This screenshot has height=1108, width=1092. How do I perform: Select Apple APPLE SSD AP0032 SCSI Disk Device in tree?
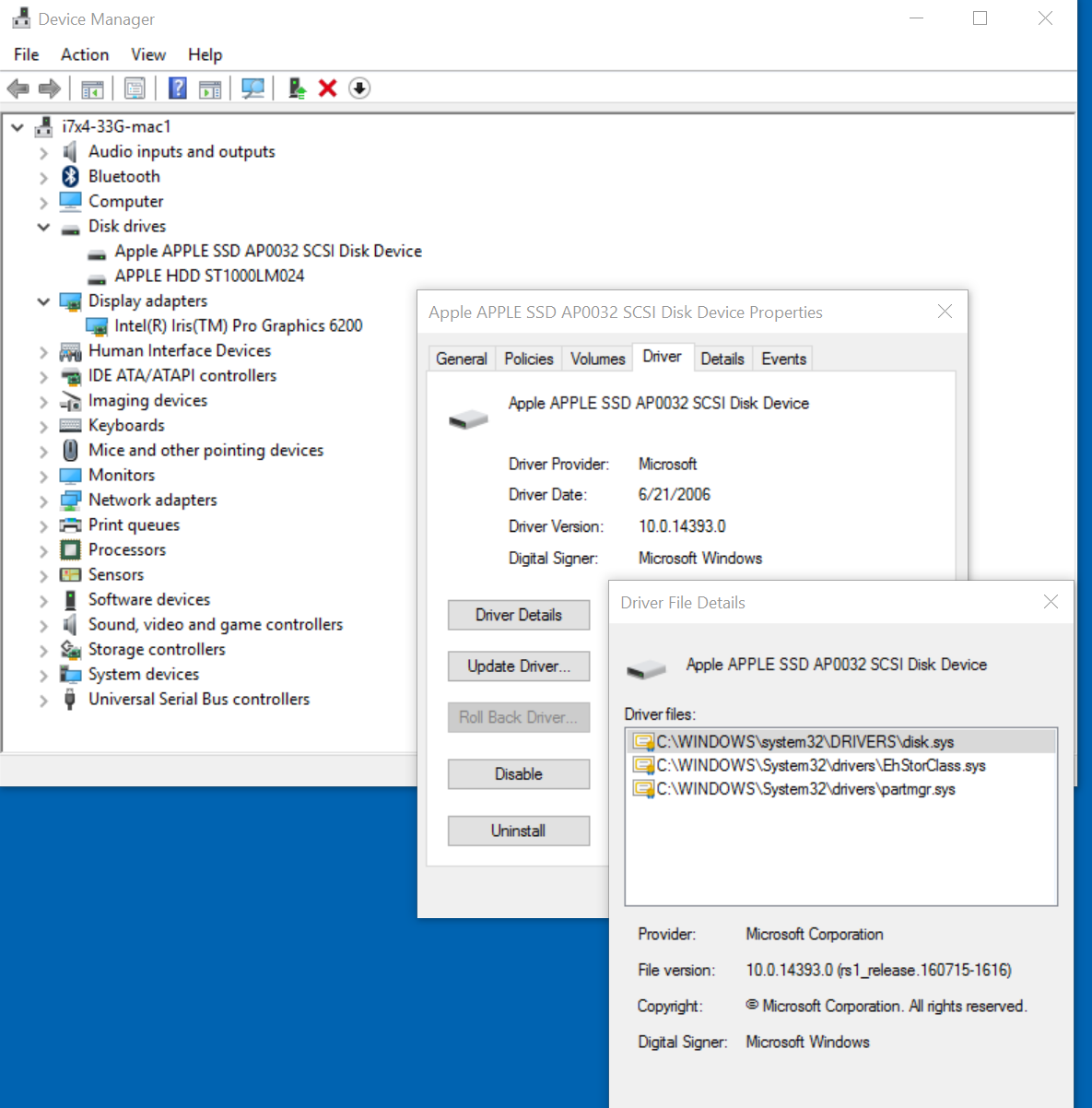point(268,251)
